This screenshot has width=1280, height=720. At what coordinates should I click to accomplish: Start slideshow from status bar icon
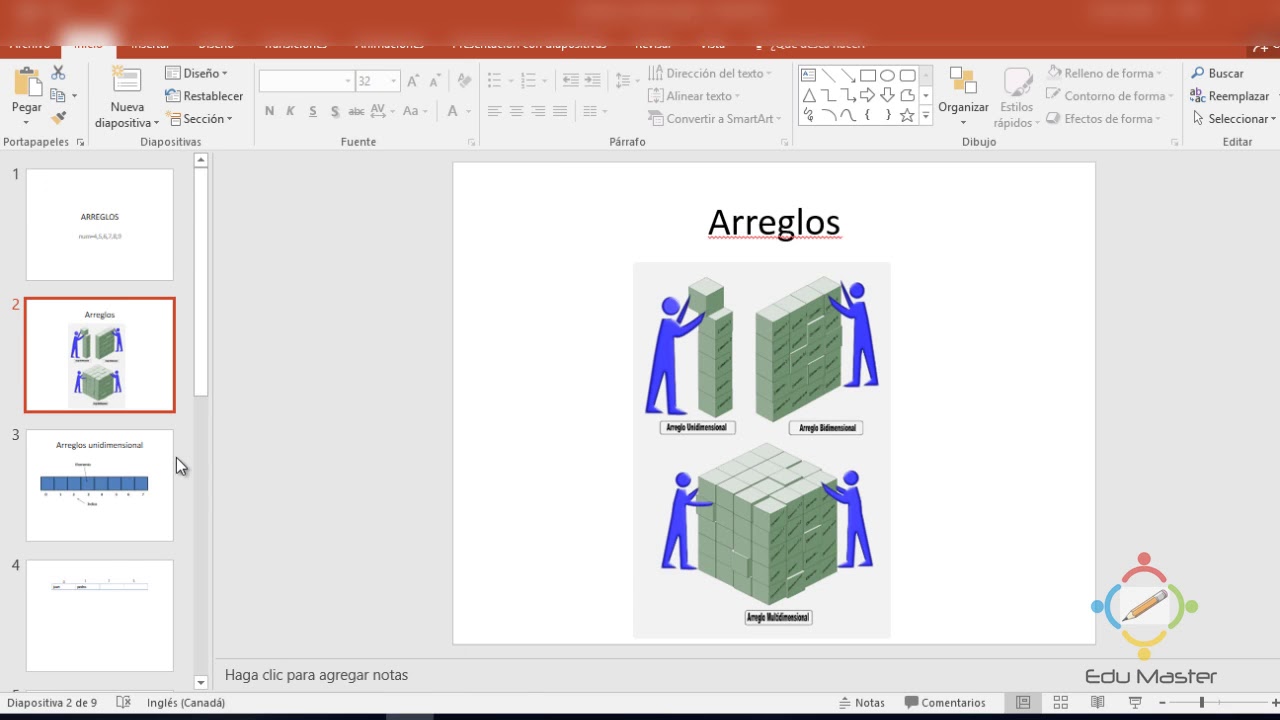point(1135,703)
